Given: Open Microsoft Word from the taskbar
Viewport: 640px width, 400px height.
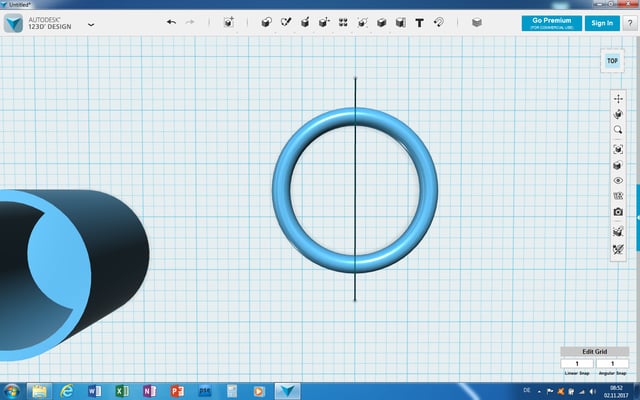Looking at the screenshot, I should [94, 391].
